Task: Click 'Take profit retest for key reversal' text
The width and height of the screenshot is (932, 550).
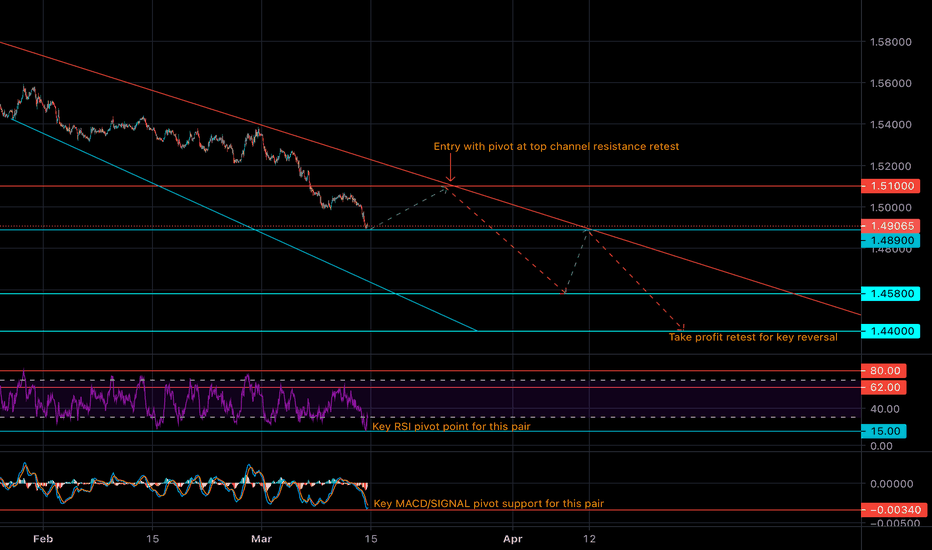Action: click(x=753, y=337)
